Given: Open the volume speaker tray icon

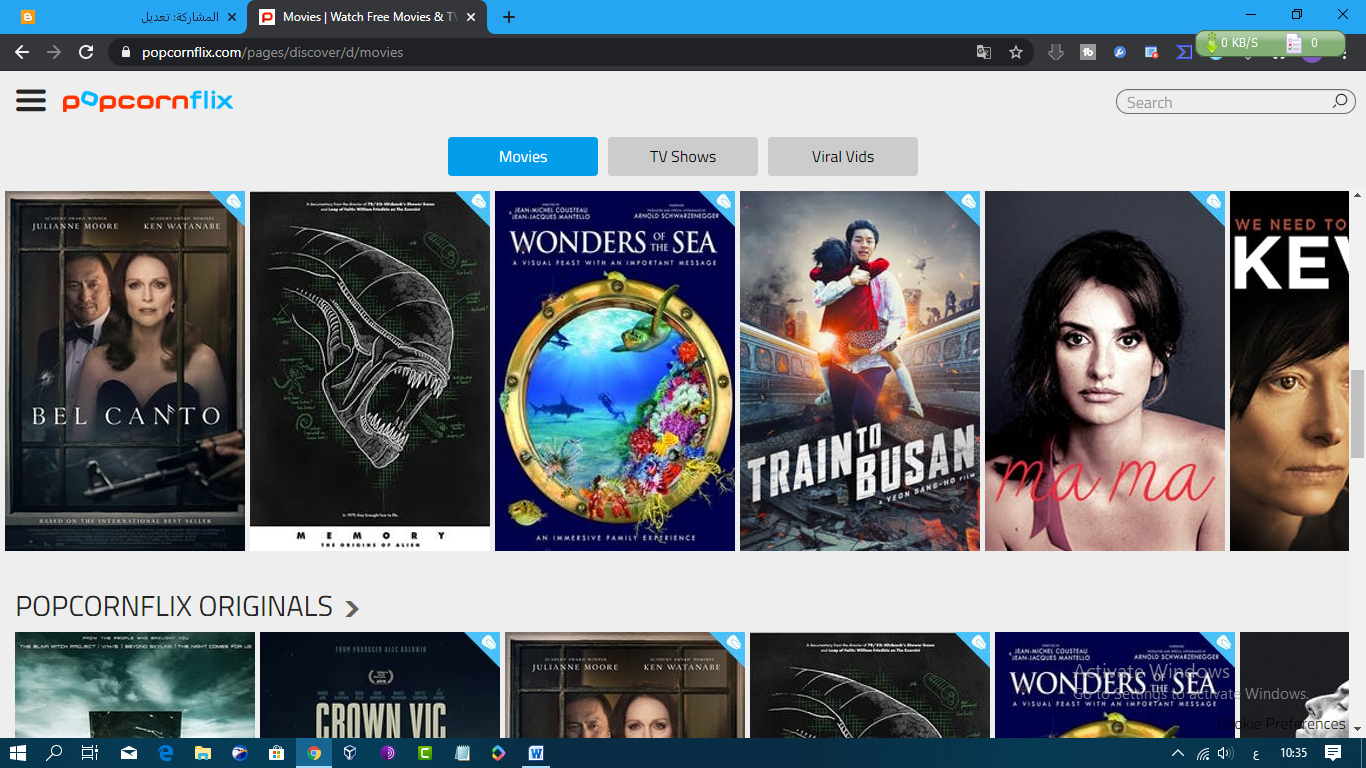Looking at the screenshot, I should [x=1225, y=753].
